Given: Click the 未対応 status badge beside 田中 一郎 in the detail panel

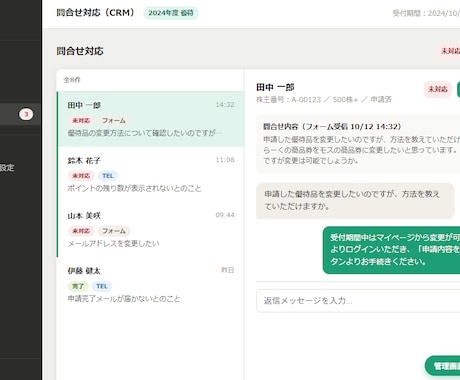Looking at the screenshot, I should [x=438, y=89].
